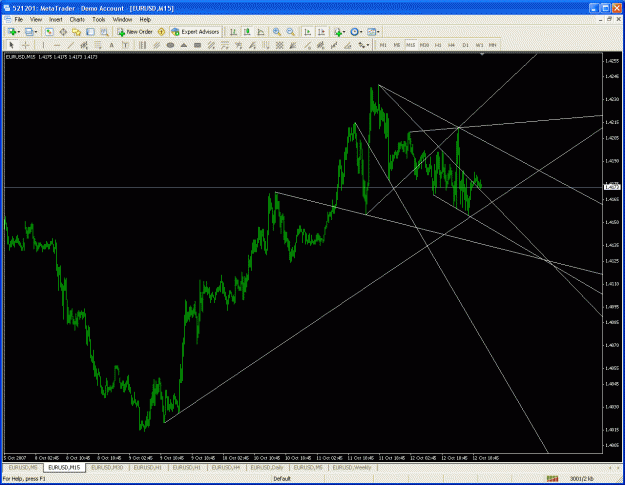The image size is (625, 485).
Task: Click the current price label on scale
Action: [x=611, y=187]
